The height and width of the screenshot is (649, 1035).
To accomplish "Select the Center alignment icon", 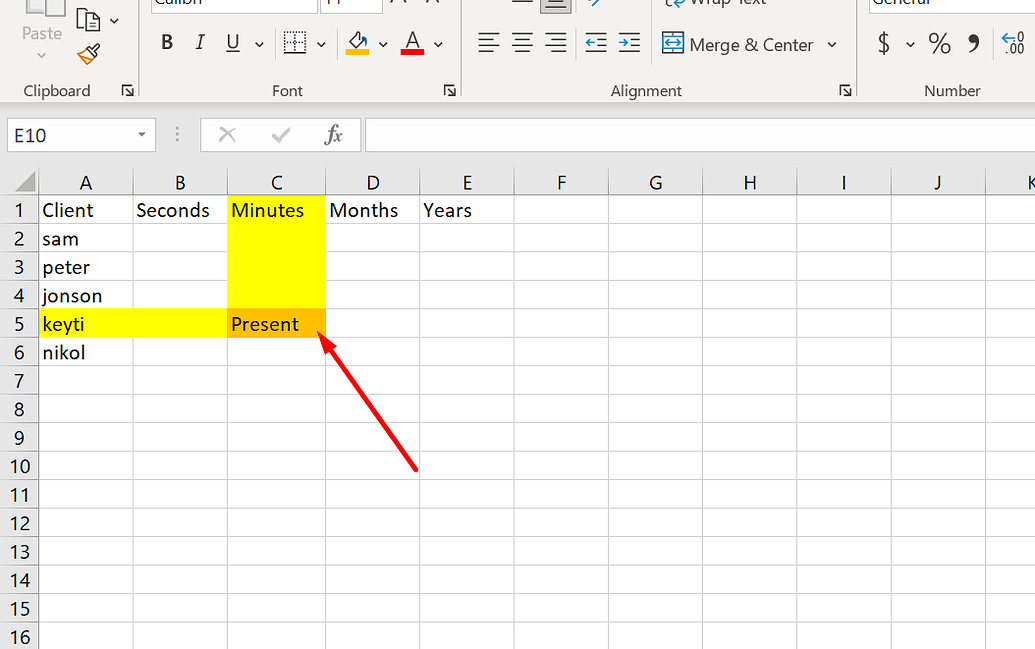I will 522,43.
